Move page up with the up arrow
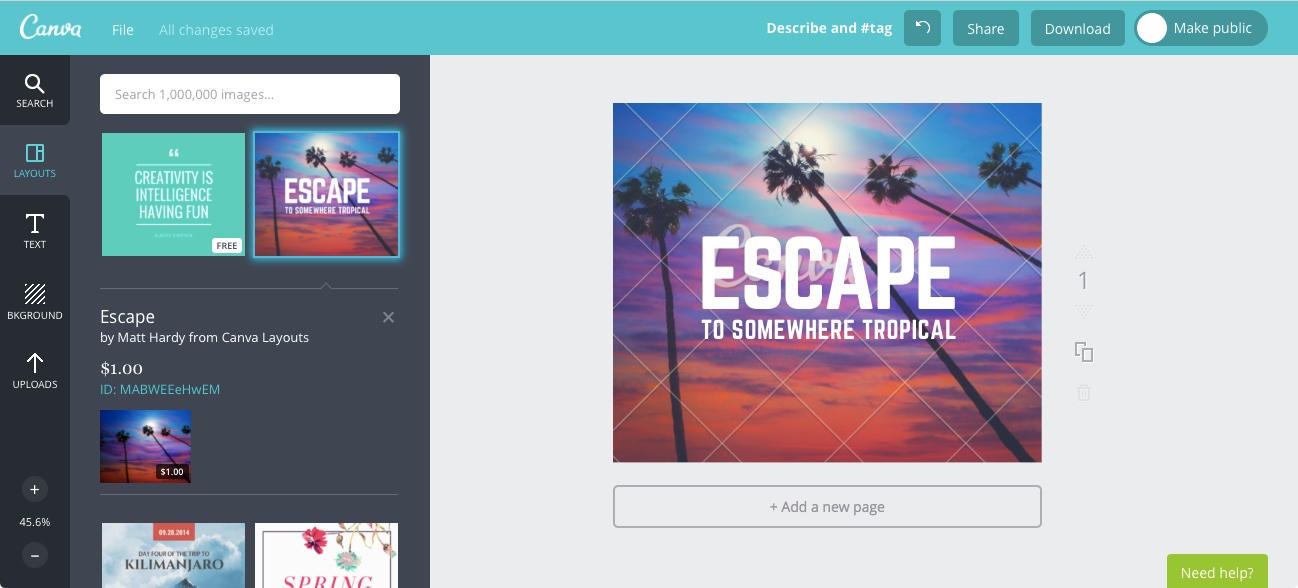The height and width of the screenshot is (588, 1298). click(1083, 252)
